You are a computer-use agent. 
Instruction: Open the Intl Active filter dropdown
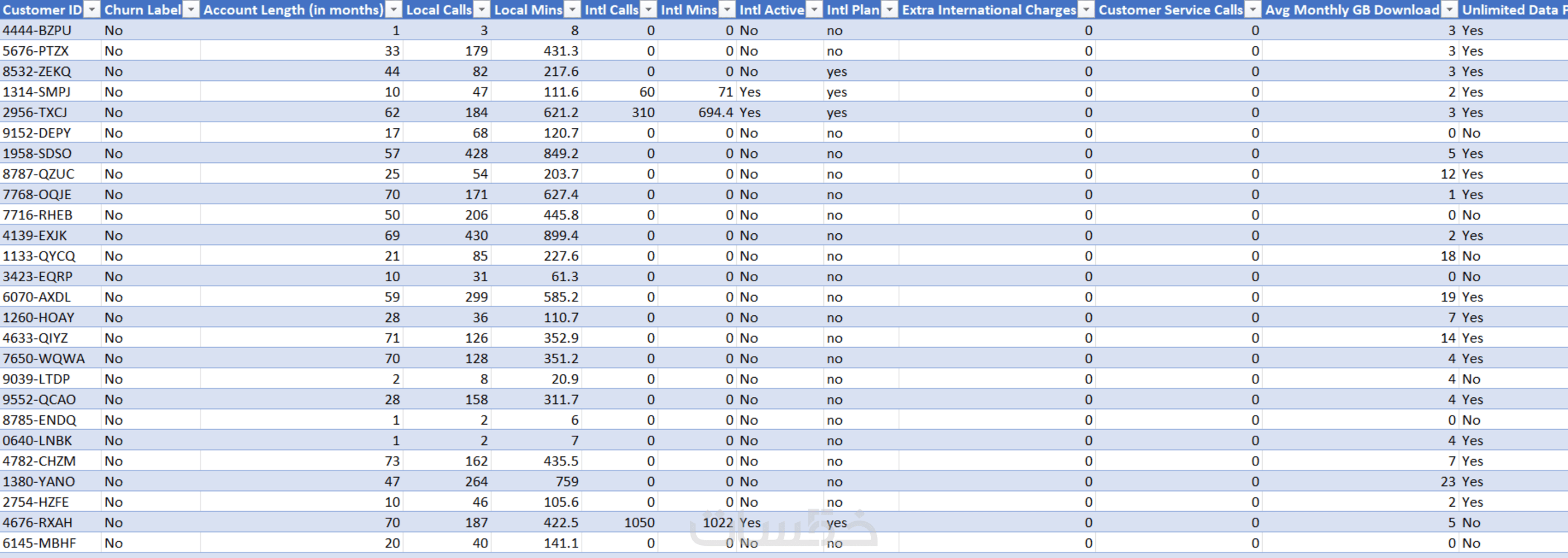814,9
